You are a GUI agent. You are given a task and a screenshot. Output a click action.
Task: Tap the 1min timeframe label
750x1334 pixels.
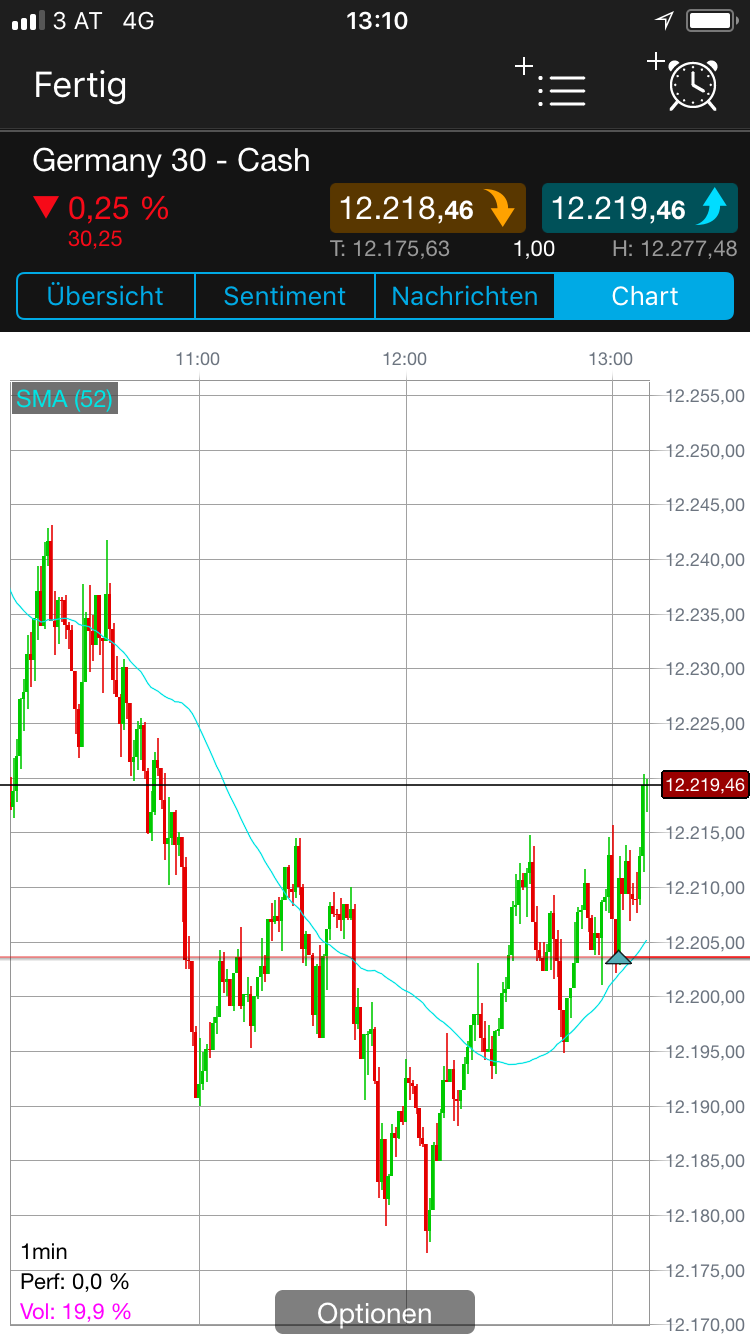coord(44,1251)
